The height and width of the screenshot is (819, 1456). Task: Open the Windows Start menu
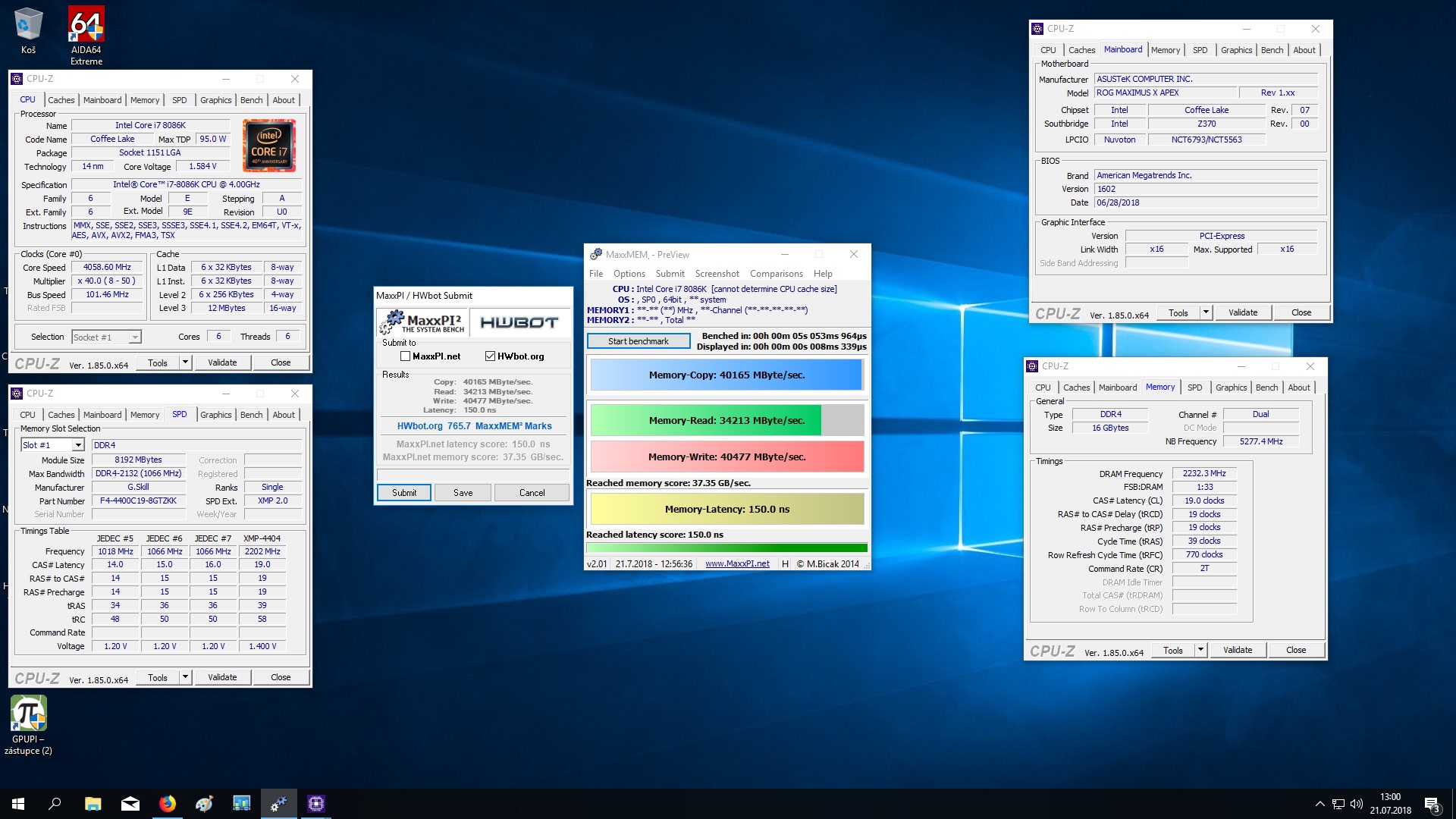click(x=18, y=804)
